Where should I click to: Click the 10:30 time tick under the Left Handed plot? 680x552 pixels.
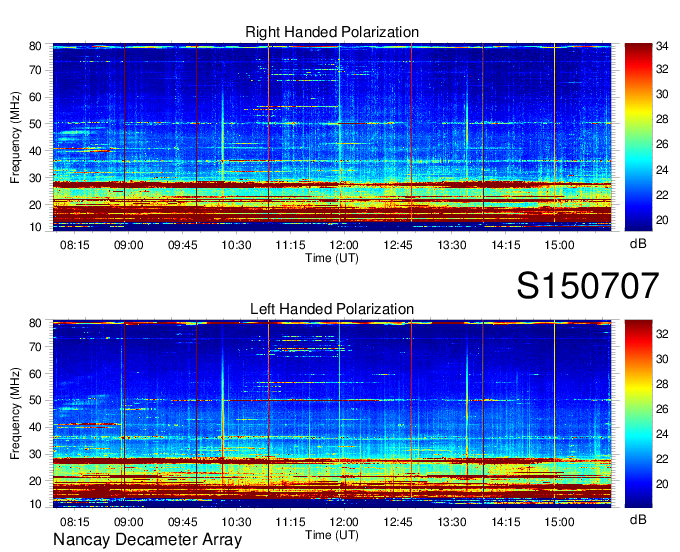click(x=236, y=522)
